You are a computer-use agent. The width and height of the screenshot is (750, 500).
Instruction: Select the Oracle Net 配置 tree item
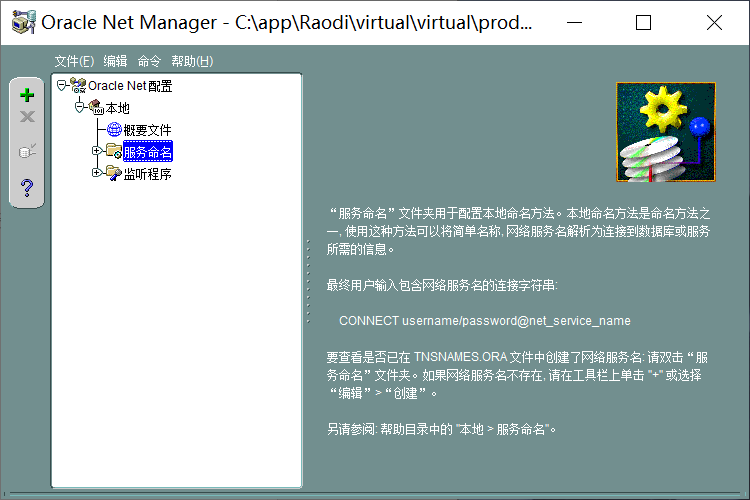coord(130,86)
